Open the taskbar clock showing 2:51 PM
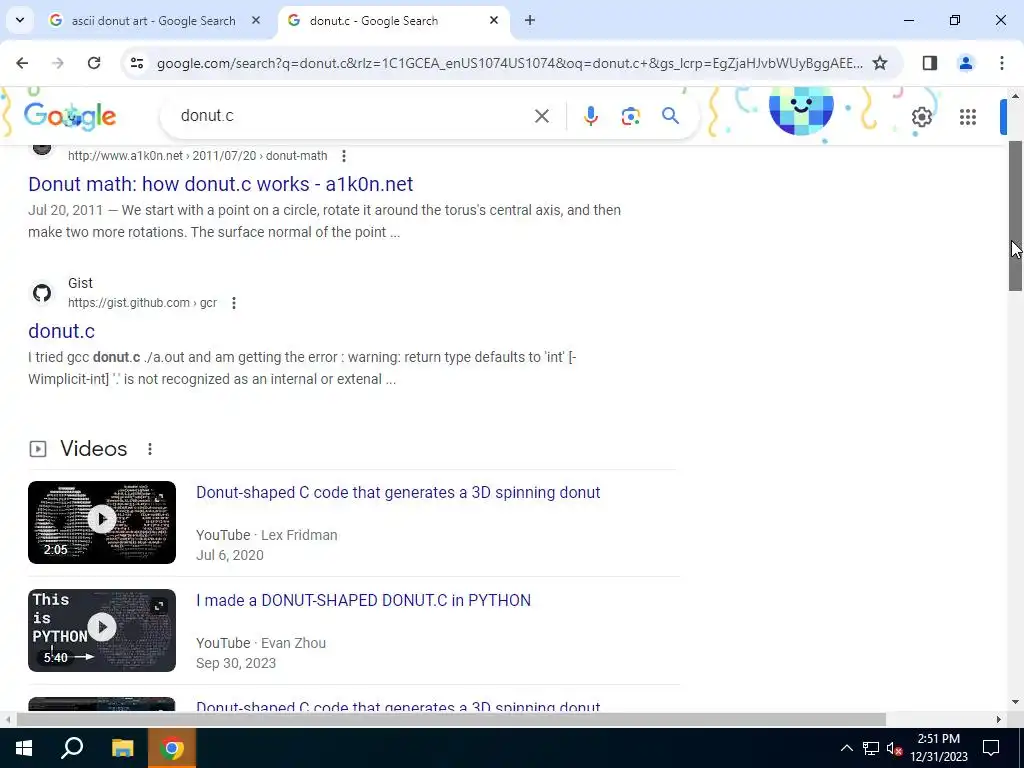Viewport: 1024px width, 768px height. (x=938, y=748)
